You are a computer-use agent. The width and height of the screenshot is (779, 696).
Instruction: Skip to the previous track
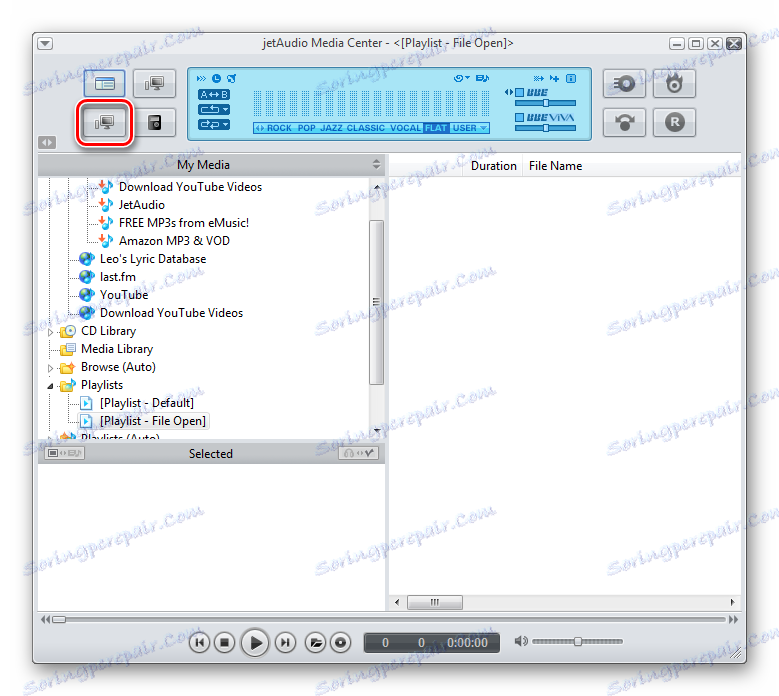199,643
